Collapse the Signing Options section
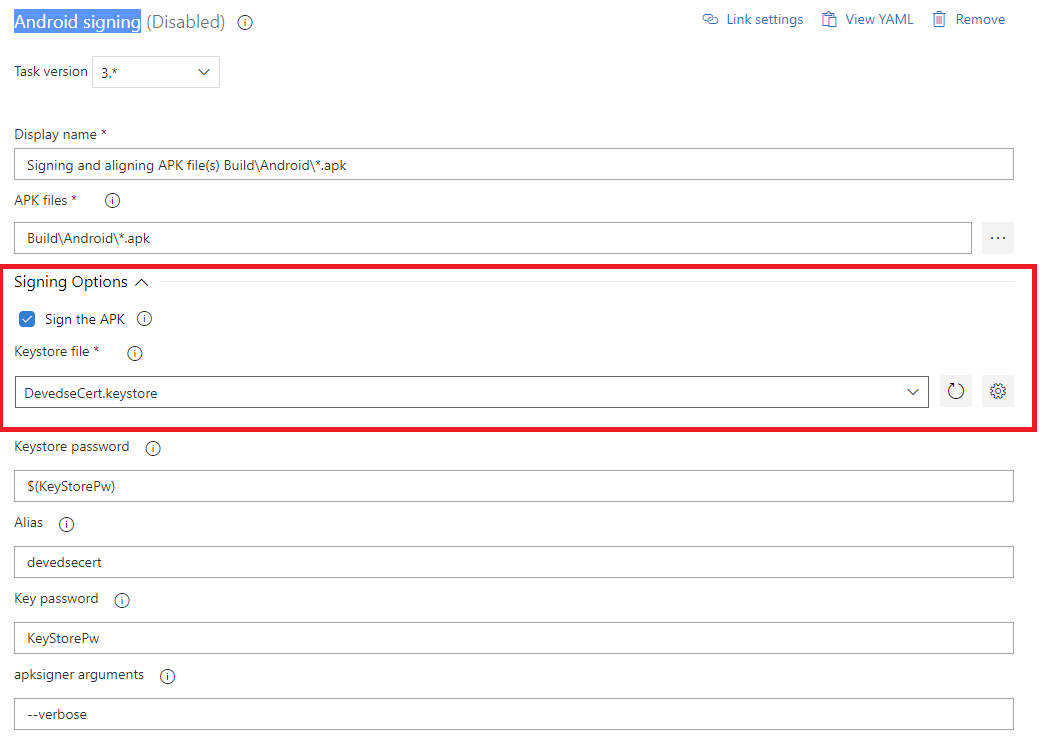 pos(142,281)
